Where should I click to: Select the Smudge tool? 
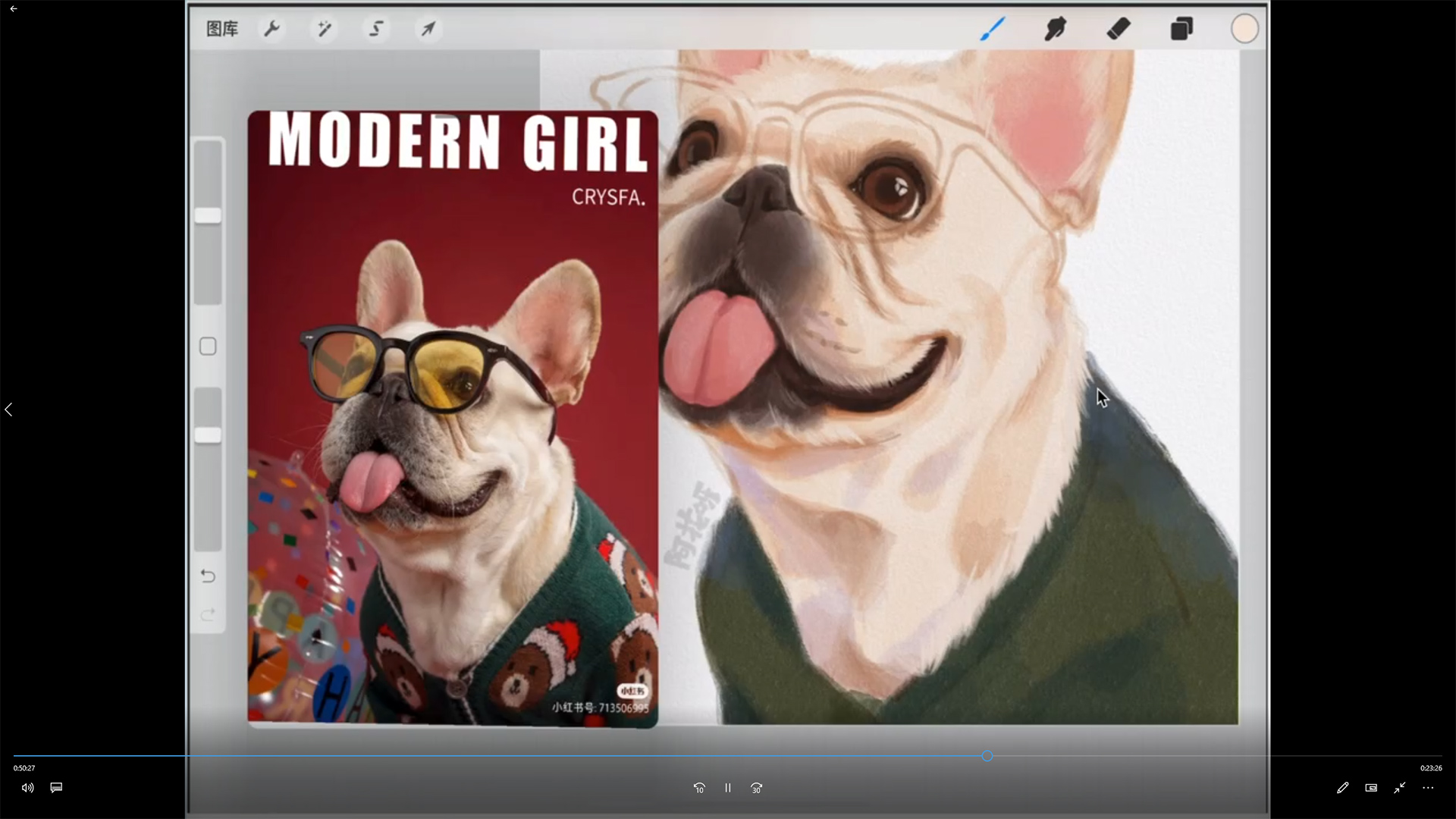click(1056, 29)
